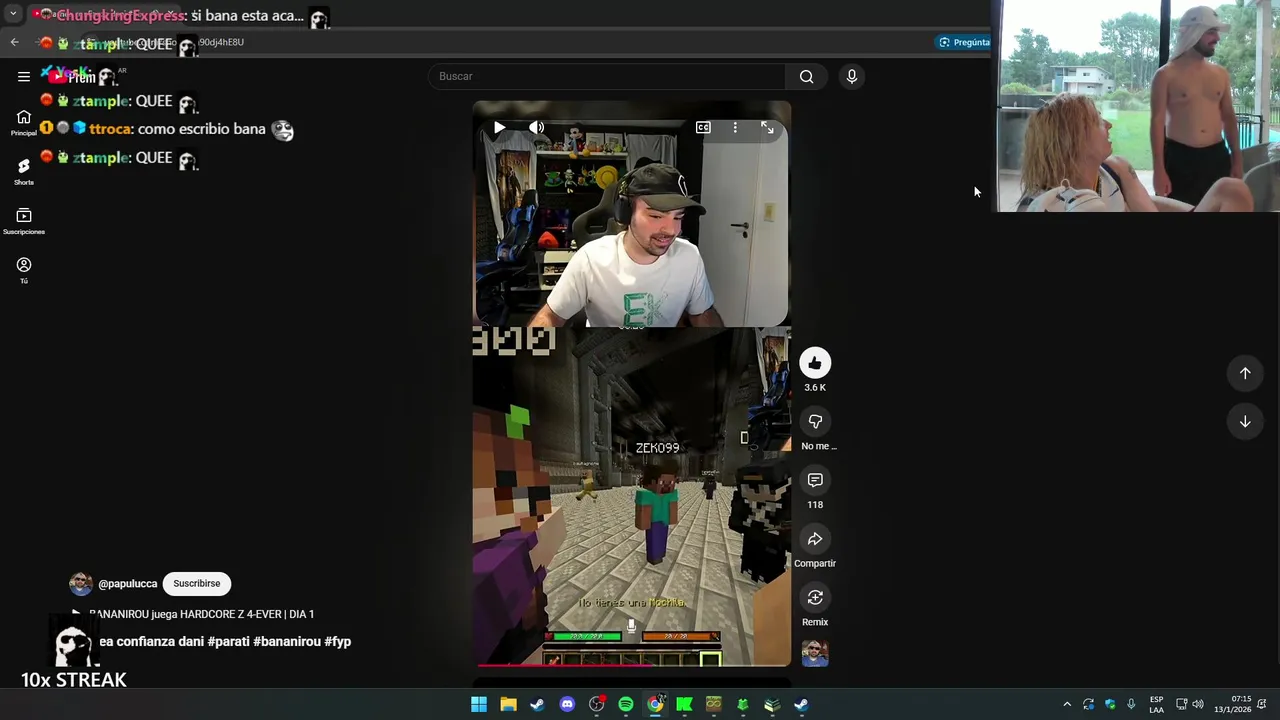This screenshot has width=1280, height=720.
Task: Go to previous Short with up arrow
Action: (1245, 373)
